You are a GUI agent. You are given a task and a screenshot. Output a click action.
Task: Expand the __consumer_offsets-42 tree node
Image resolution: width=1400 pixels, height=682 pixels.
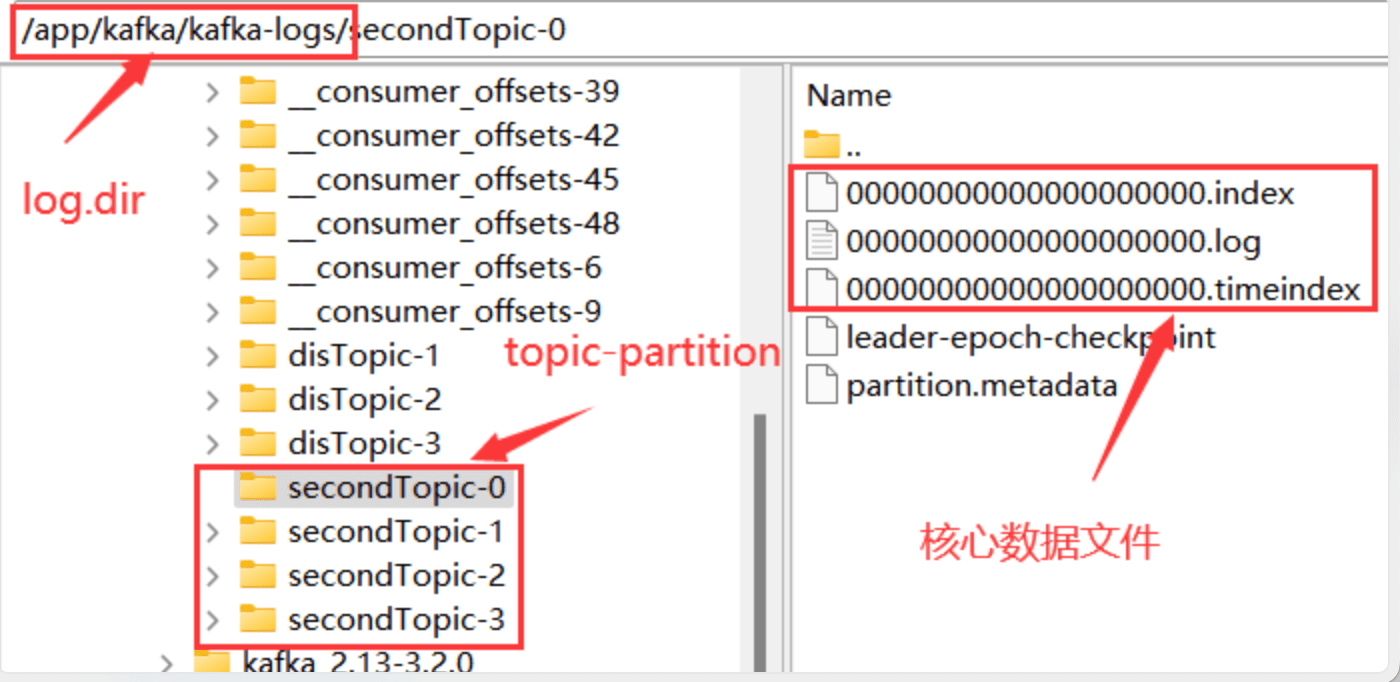click(212, 136)
